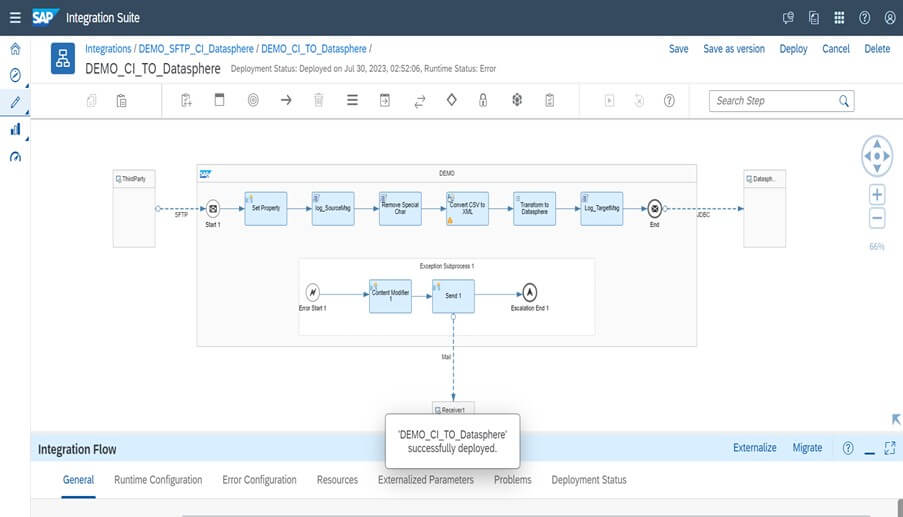Open the feedback icon in header

click(x=788, y=18)
